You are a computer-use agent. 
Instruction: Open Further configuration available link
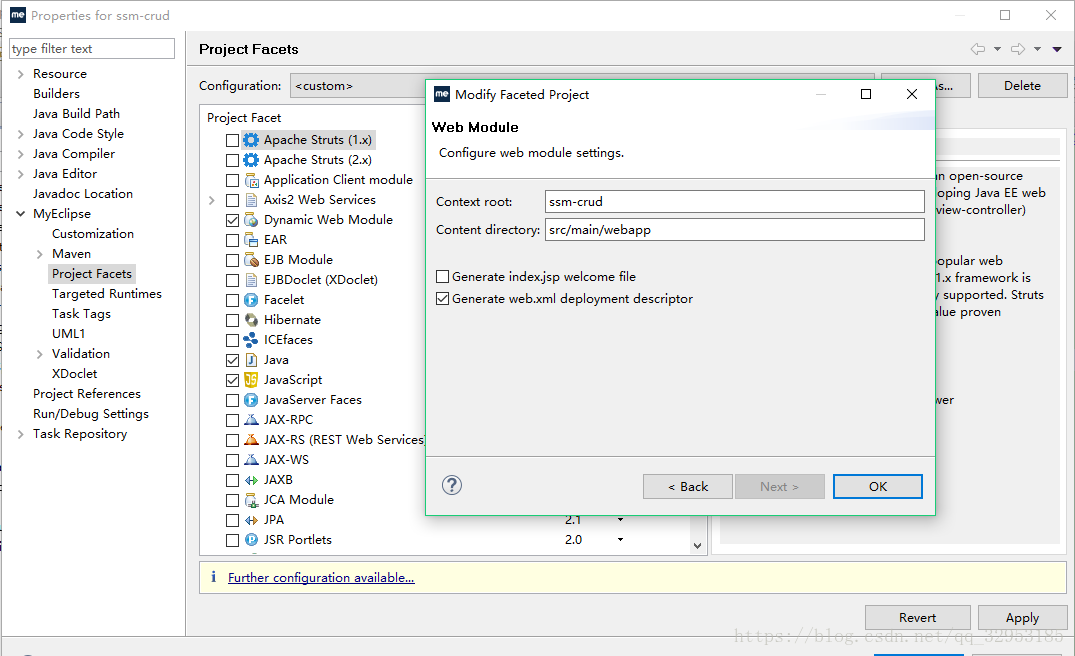(x=321, y=578)
